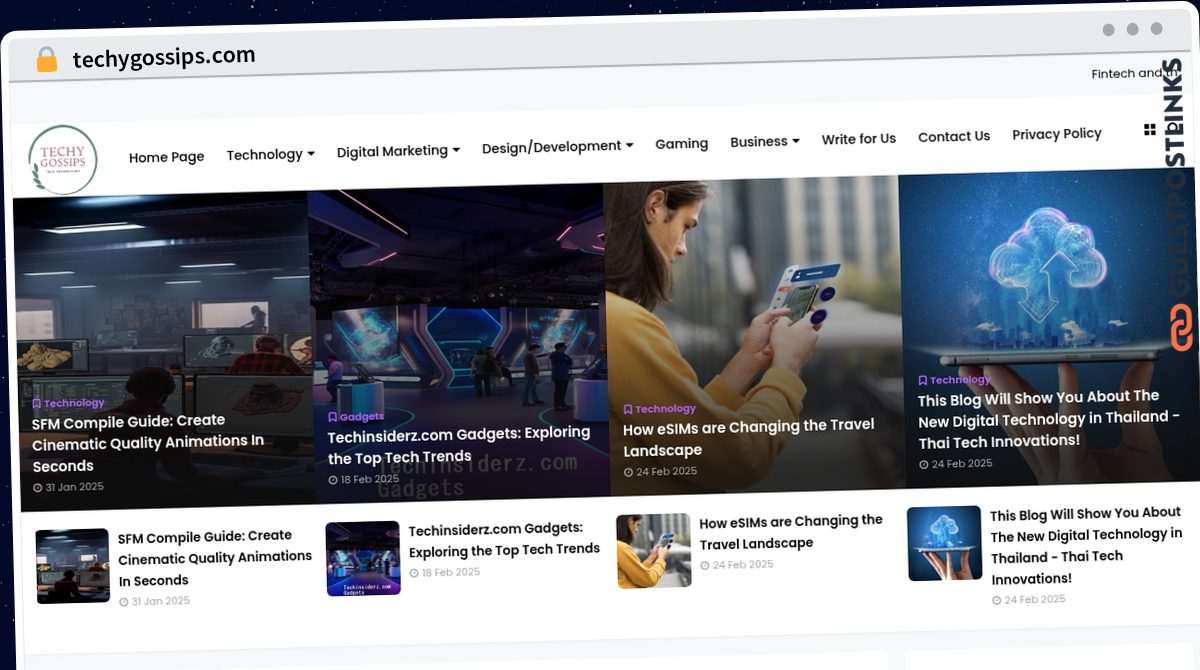This screenshot has width=1200, height=670.
Task: Open the Thailand blog title in the lower list
Action: point(1086,546)
